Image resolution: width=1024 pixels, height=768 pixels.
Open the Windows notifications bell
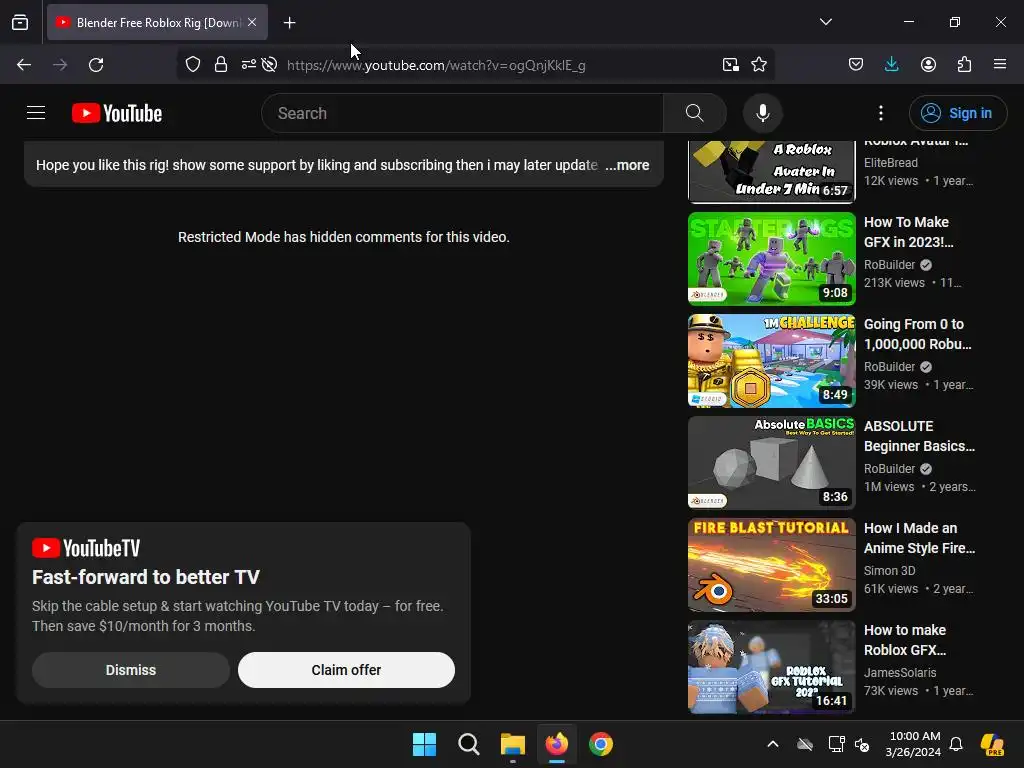coord(956,744)
